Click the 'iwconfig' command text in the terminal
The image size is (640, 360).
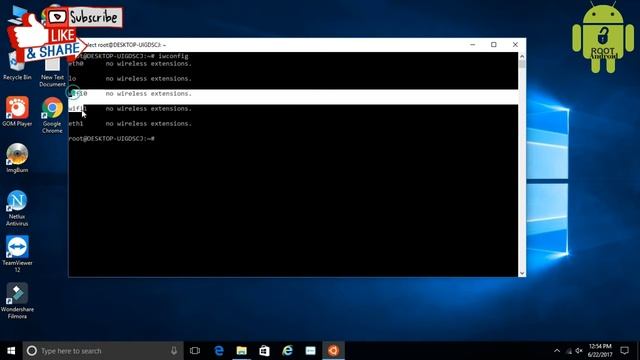coord(173,56)
